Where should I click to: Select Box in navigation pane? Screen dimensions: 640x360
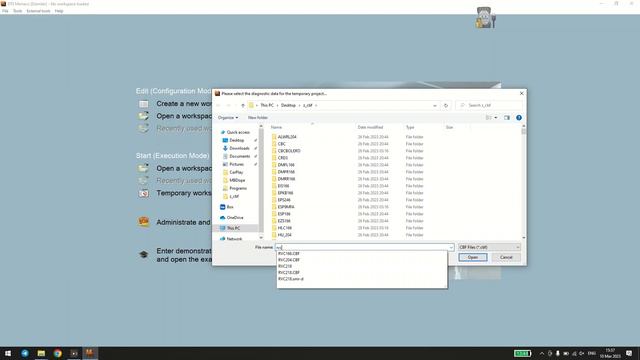coord(230,207)
